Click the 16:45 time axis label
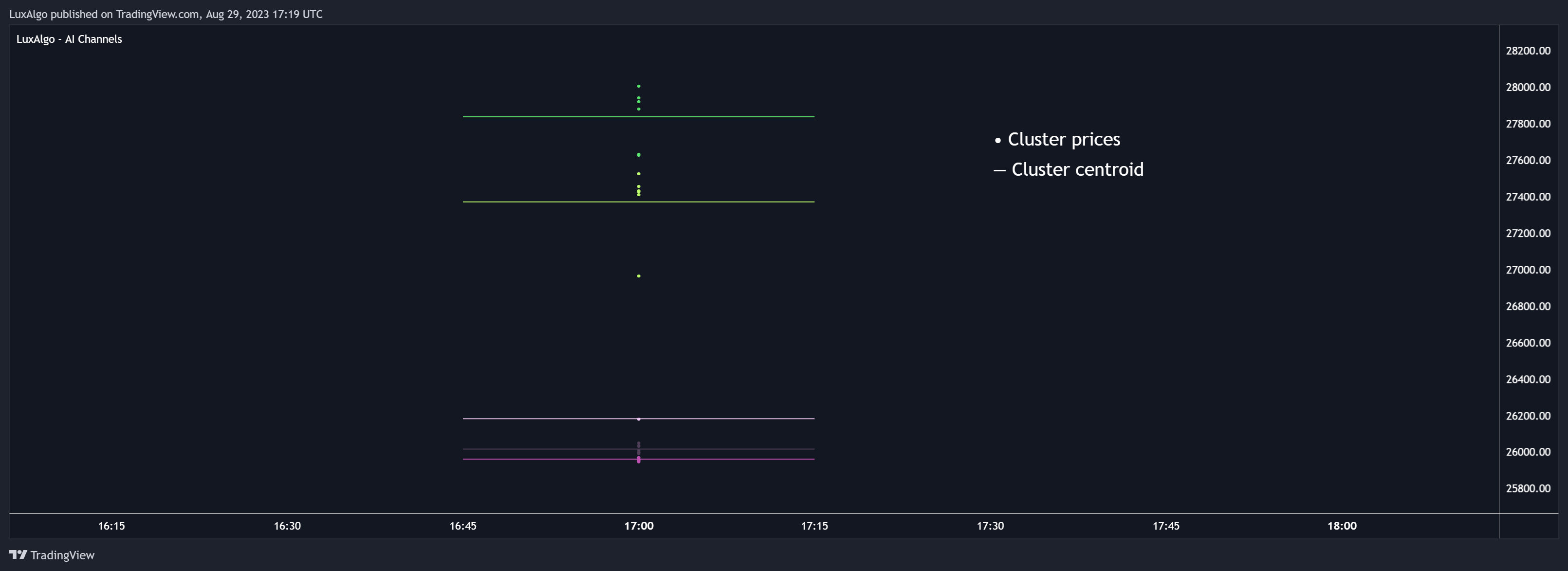The height and width of the screenshot is (571, 1568). click(463, 526)
